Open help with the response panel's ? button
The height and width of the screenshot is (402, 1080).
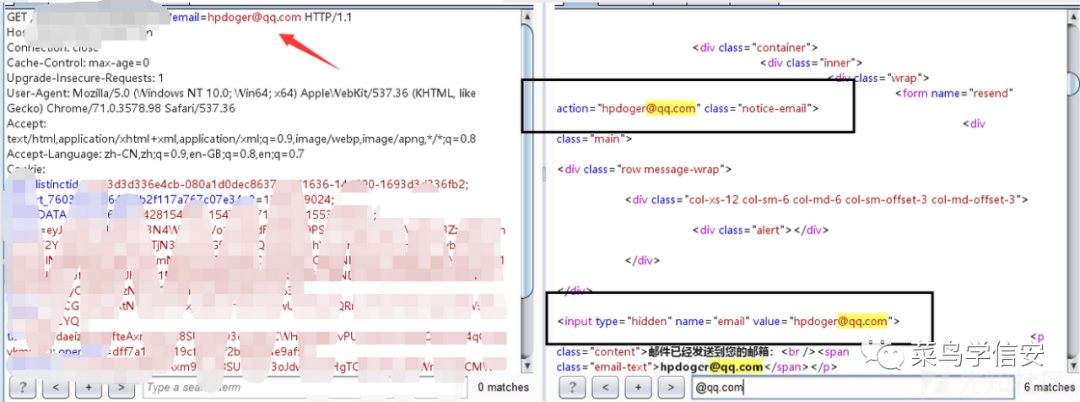point(572,387)
